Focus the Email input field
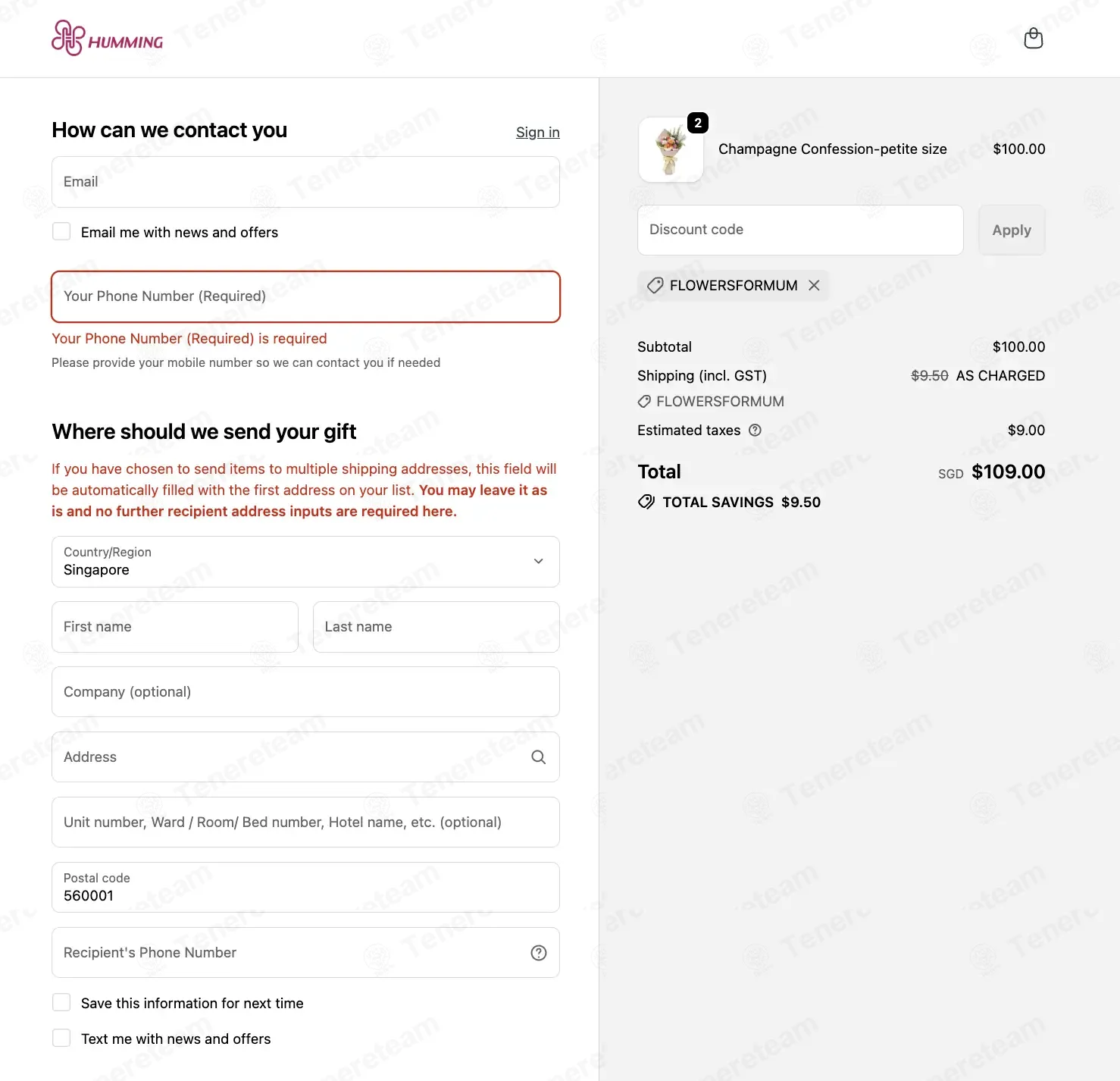This screenshot has height=1081, width=1120. coord(305,182)
